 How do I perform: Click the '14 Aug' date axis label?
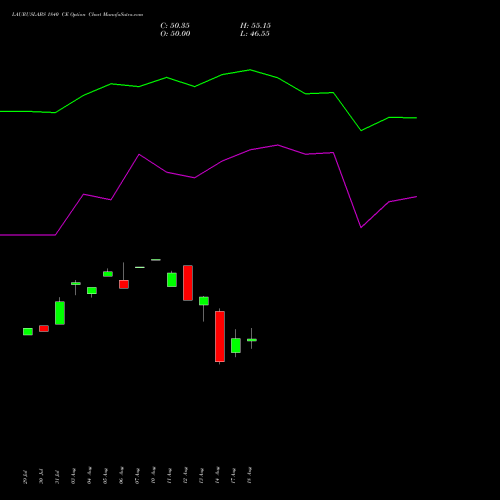pyautogui.click(x=217, y=476)
